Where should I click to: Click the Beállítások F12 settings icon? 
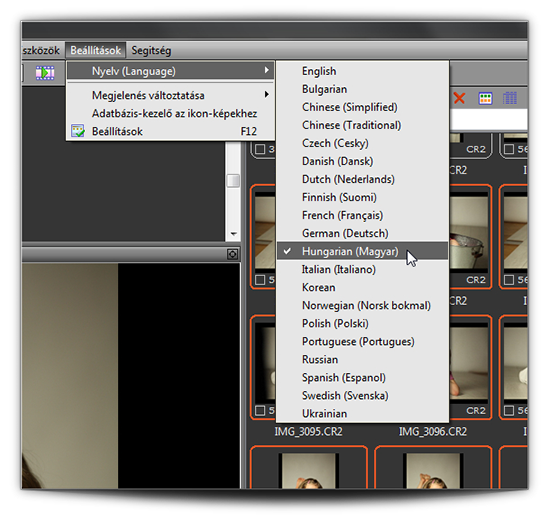78,131
